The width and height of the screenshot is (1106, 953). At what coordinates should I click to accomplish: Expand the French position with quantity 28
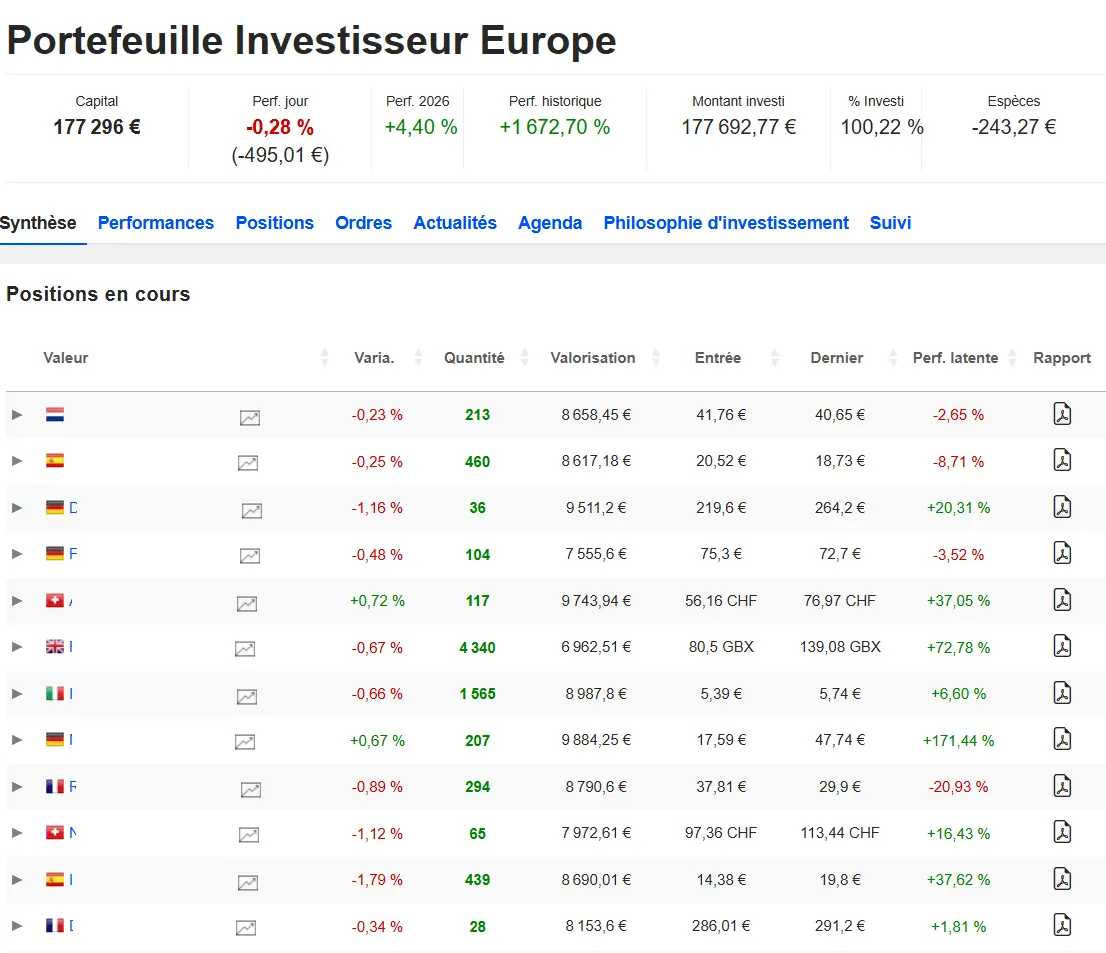pyautogui.click(x=17, y=925)
